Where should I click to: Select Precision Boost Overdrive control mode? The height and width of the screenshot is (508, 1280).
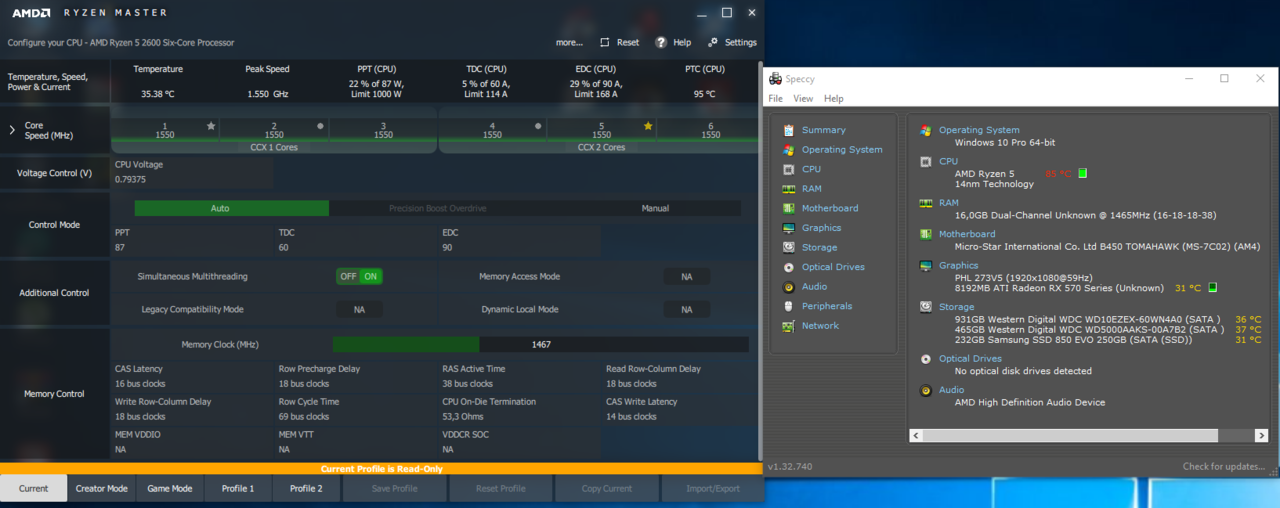(437, 208)
